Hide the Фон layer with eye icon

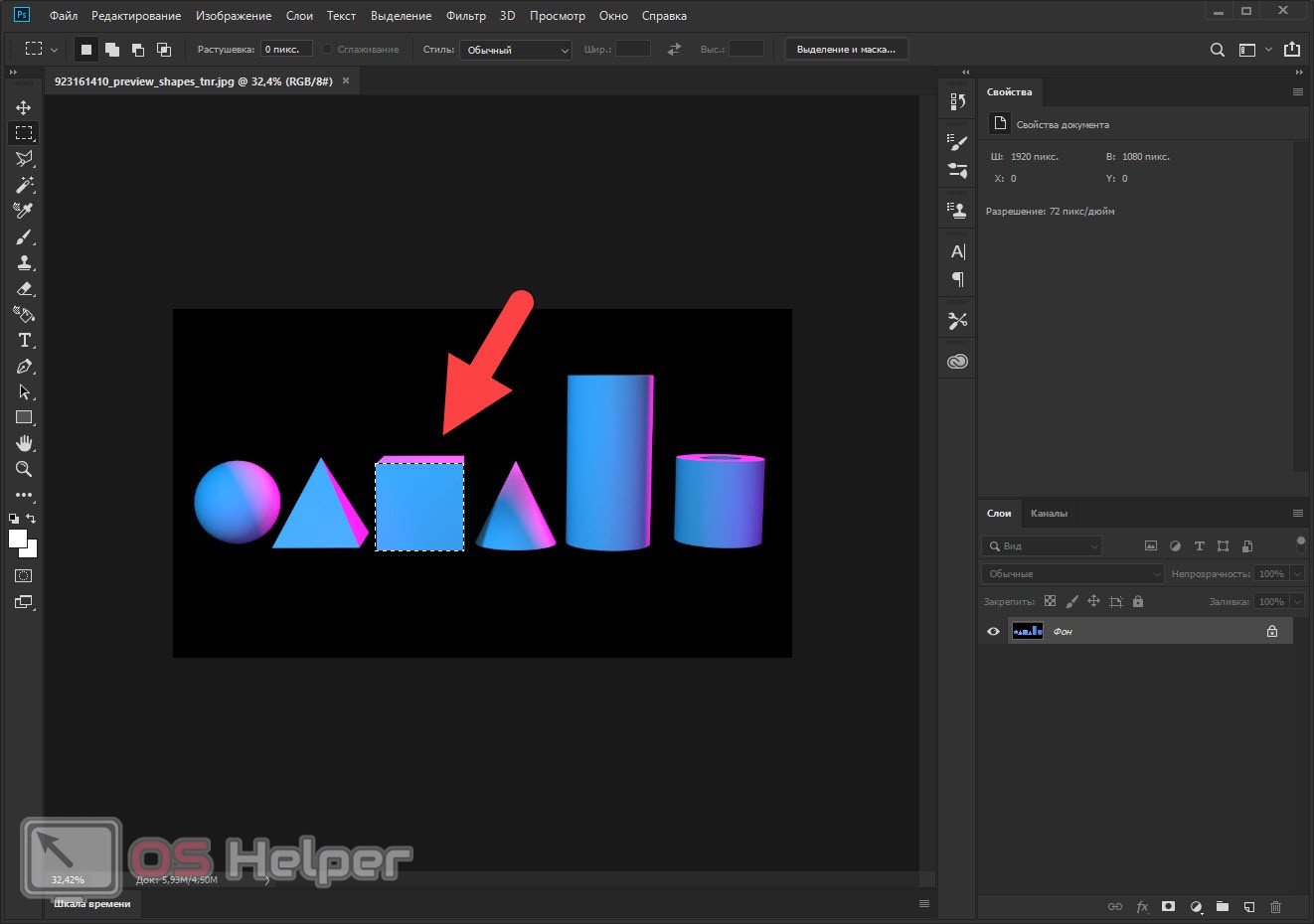point(993,631)
